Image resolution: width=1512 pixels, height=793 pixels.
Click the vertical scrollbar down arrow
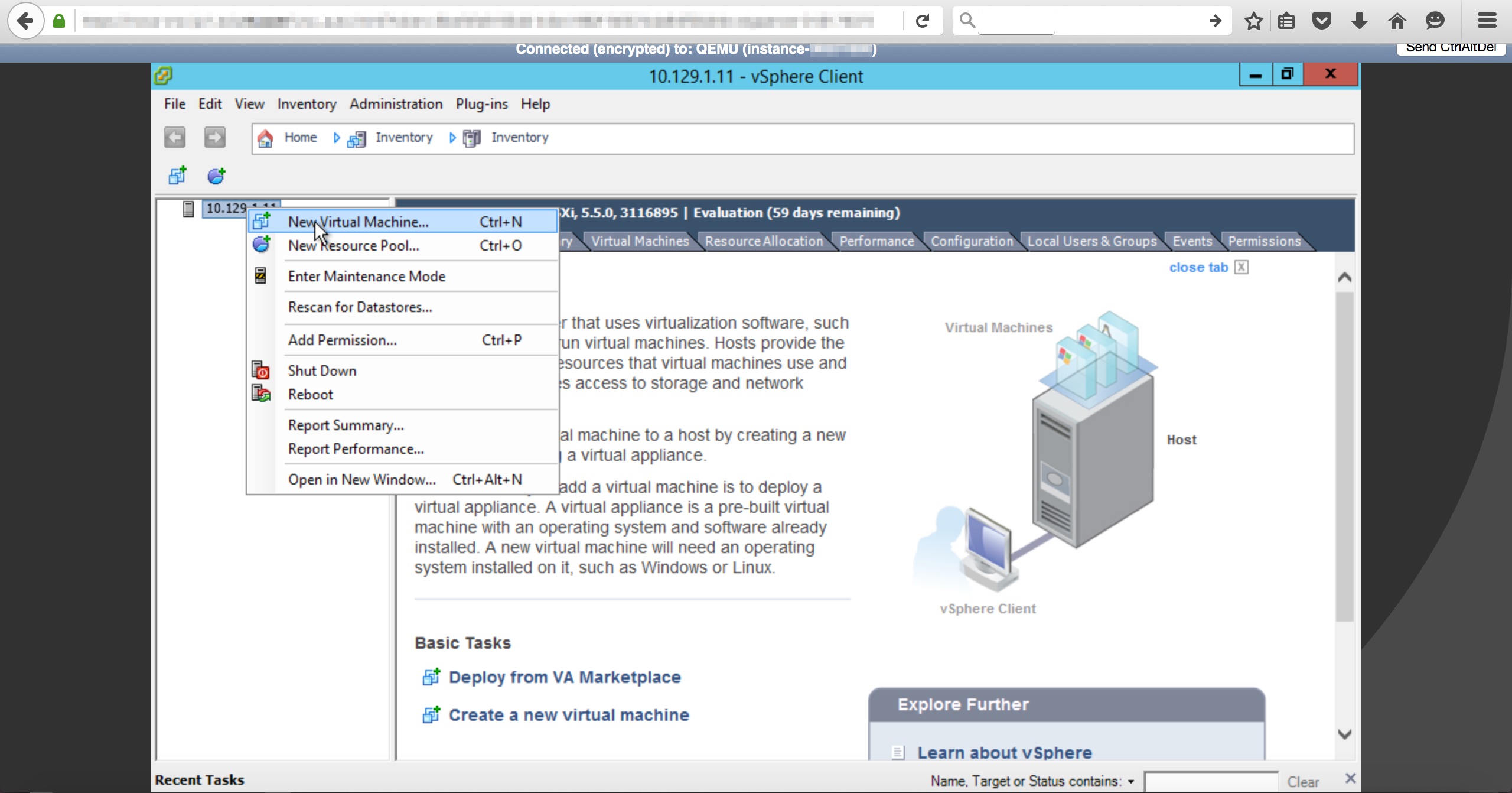point(1344,734)
